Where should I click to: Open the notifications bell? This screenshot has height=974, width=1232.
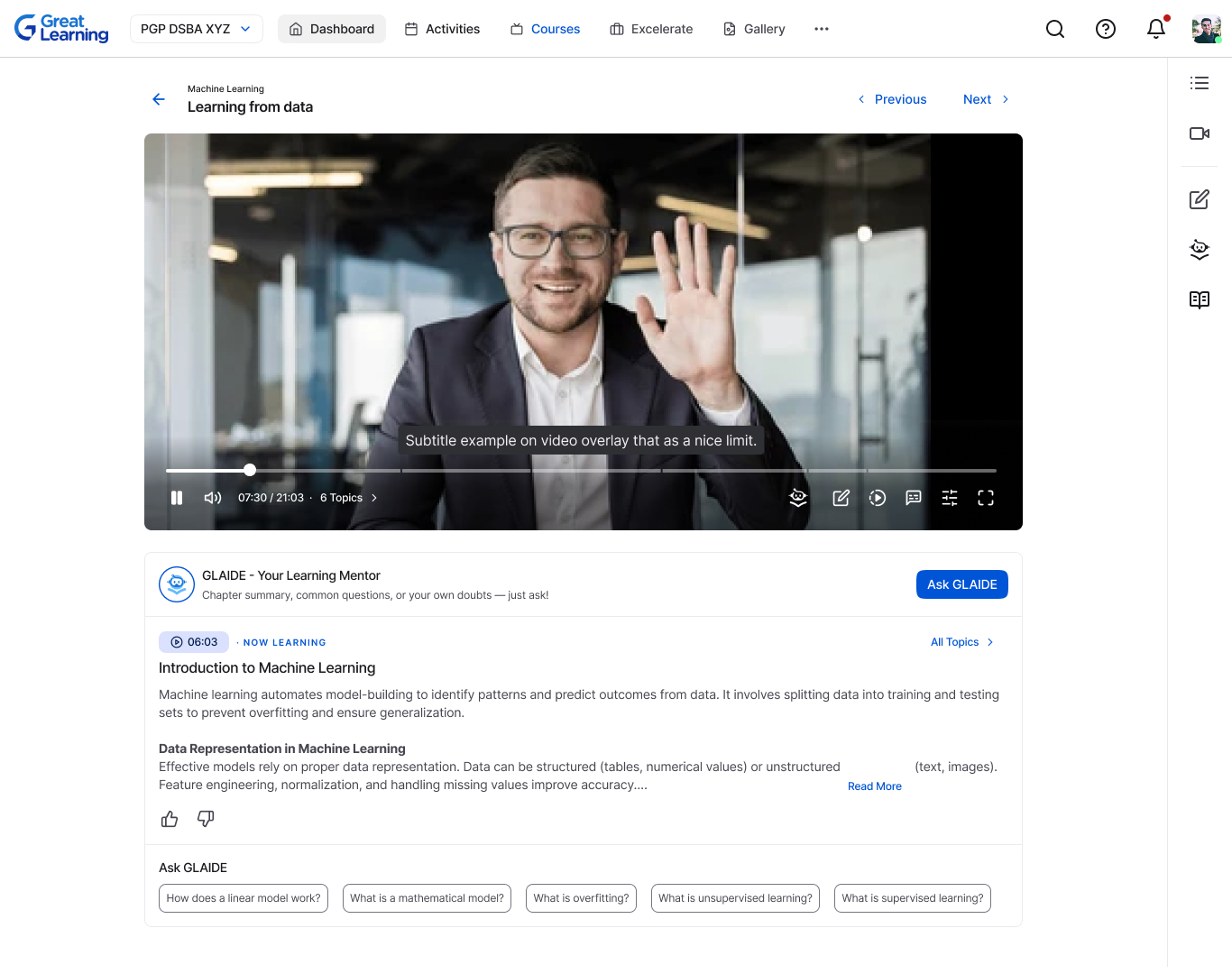click(x=1155, y=29)
